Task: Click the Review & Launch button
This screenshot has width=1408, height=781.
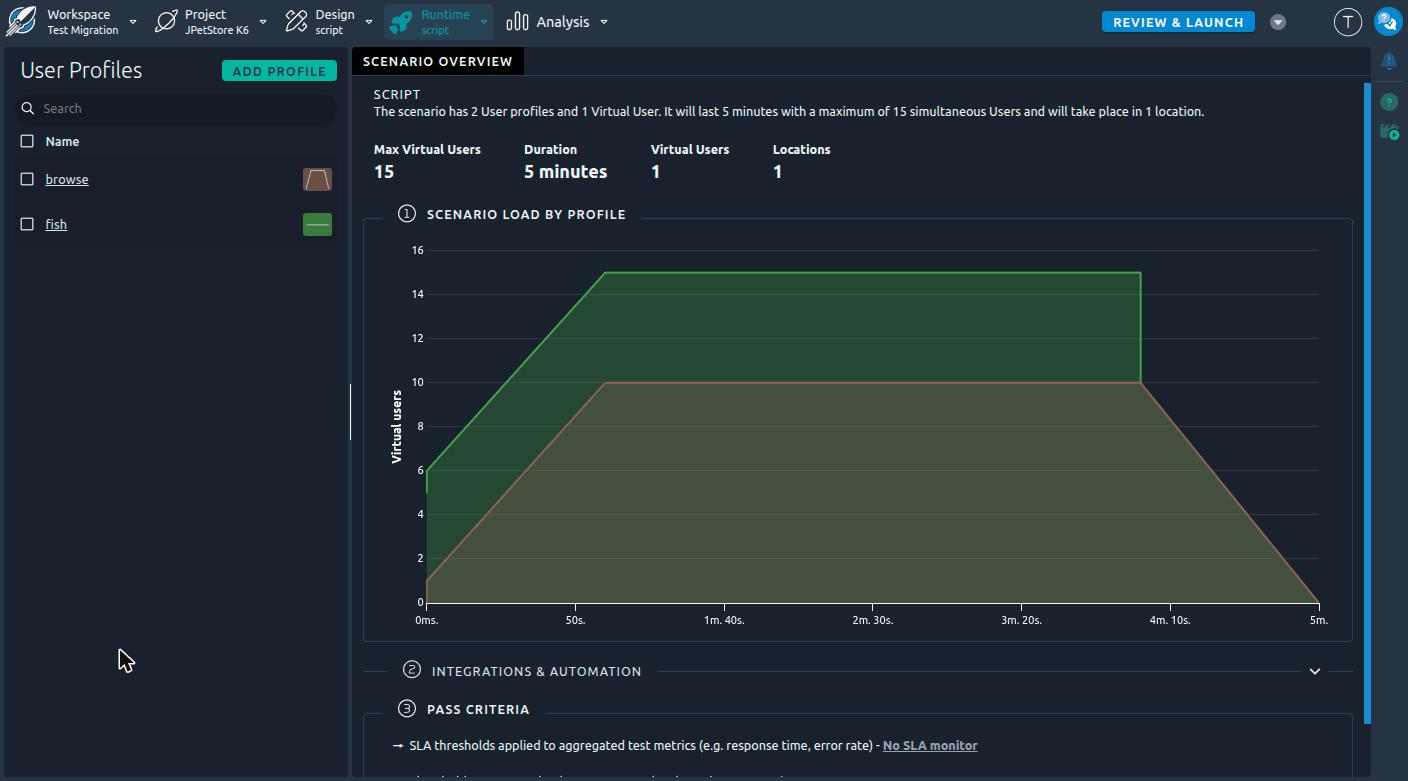Action: [1178, 22]
